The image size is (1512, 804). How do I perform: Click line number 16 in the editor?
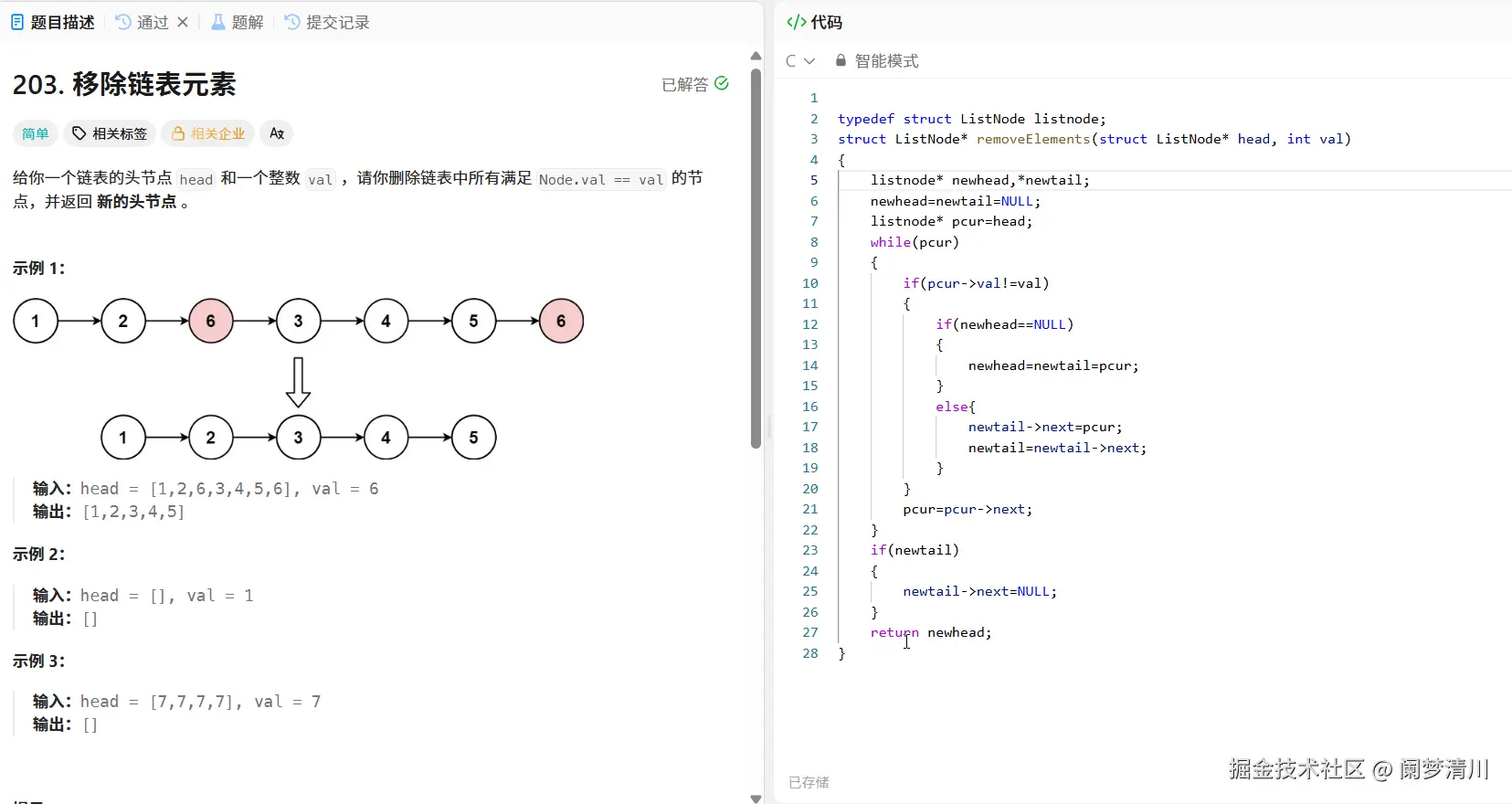[x=810, y=407]
